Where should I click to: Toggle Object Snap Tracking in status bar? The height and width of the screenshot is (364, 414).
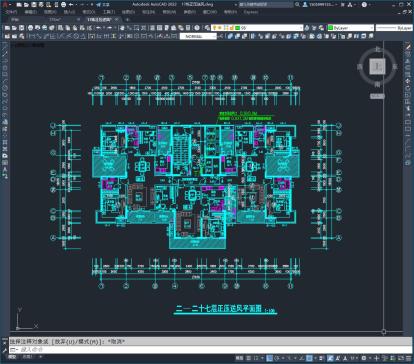301,358
